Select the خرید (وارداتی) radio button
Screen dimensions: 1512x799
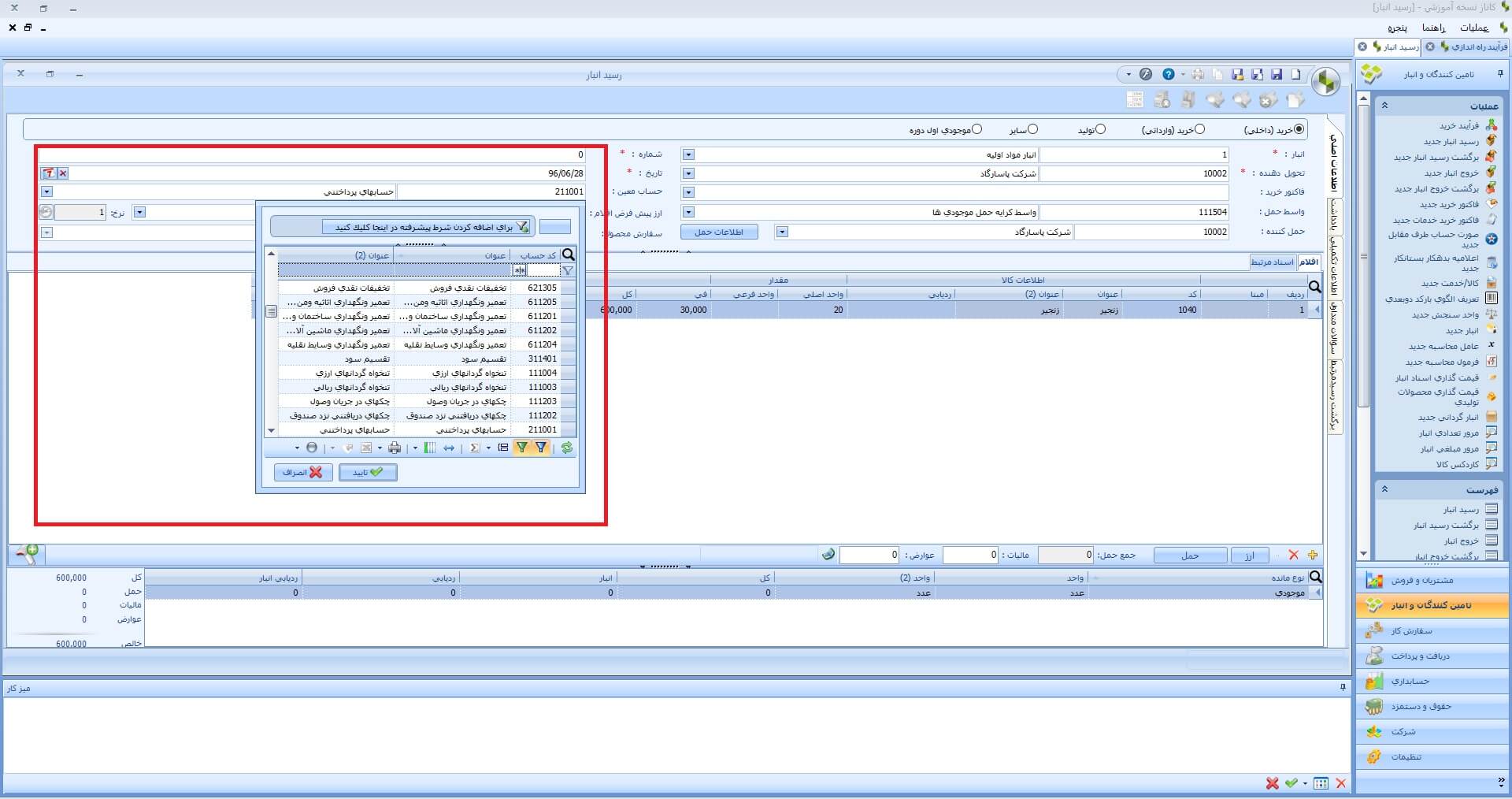[1199, 129]
